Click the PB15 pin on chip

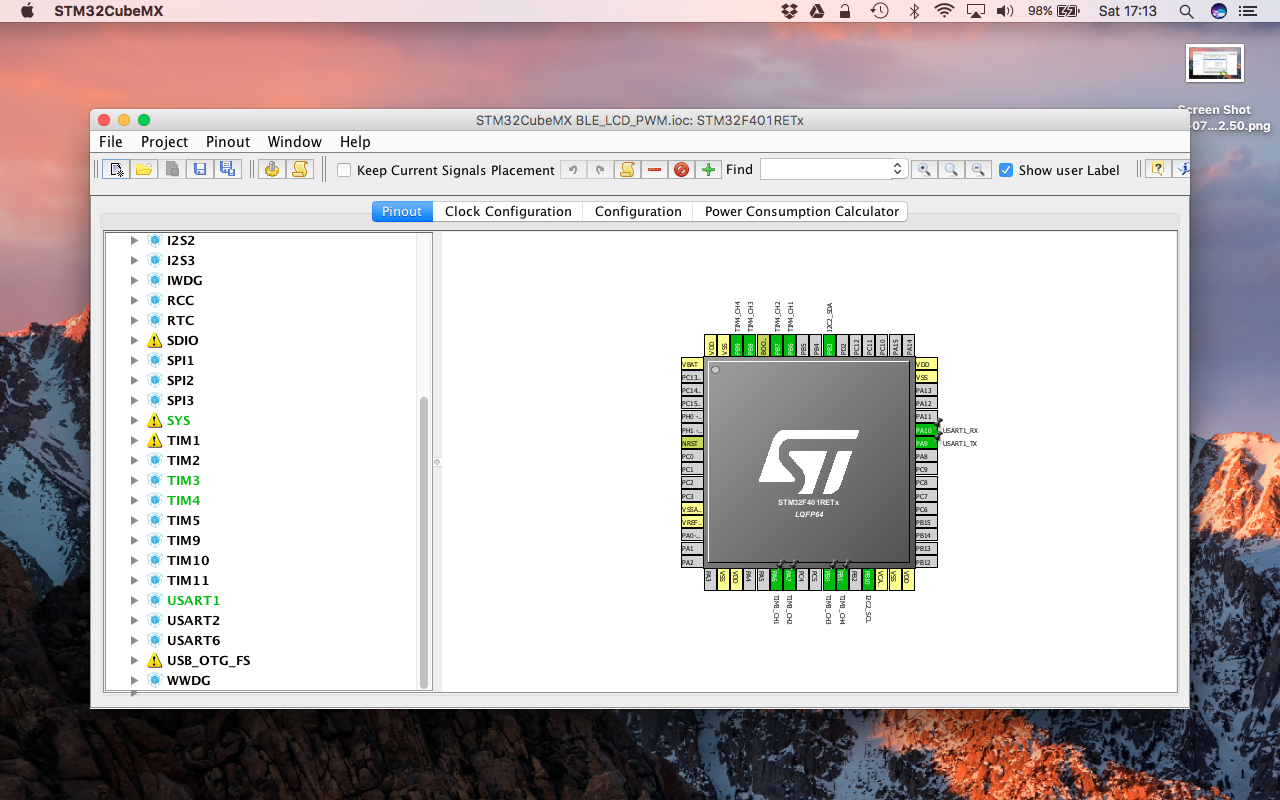tap(927, 522)
